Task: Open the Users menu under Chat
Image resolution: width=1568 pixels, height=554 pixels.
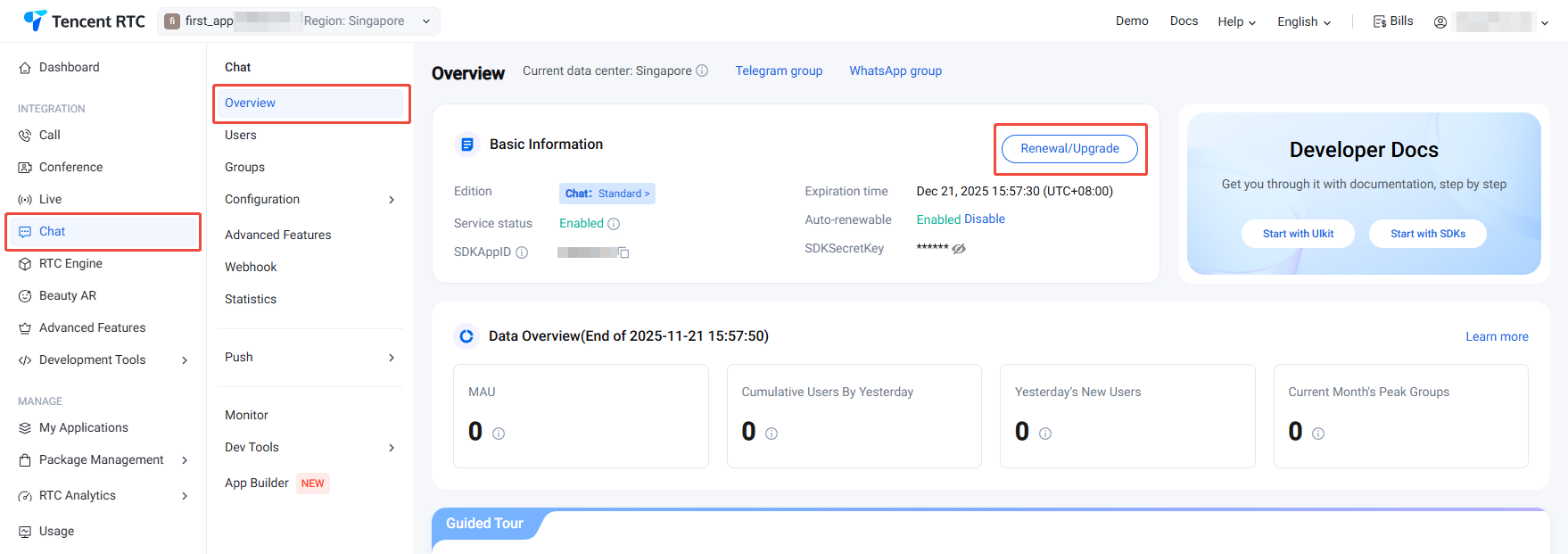Action: (241, 135)
